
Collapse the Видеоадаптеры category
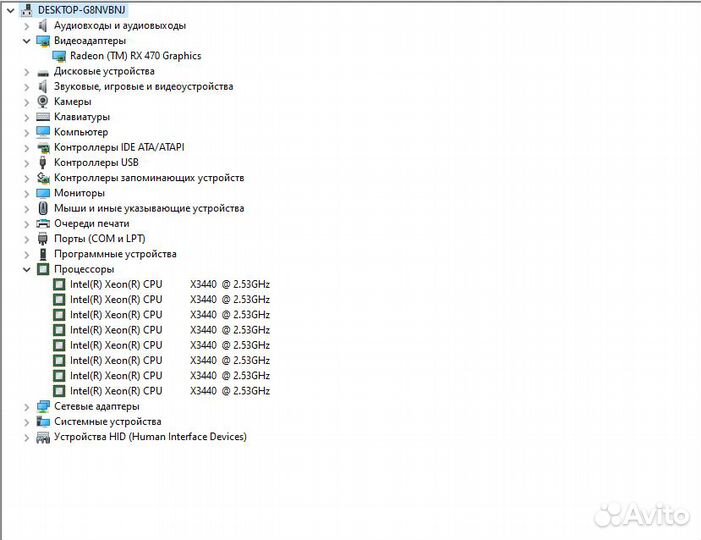pyautogui.click(x=26, y=41)
